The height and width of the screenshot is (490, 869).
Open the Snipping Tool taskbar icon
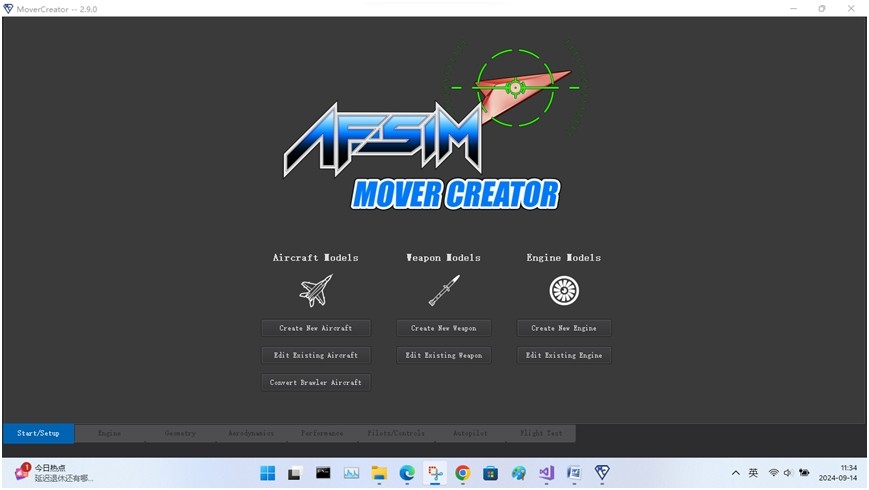click(435, 473)
